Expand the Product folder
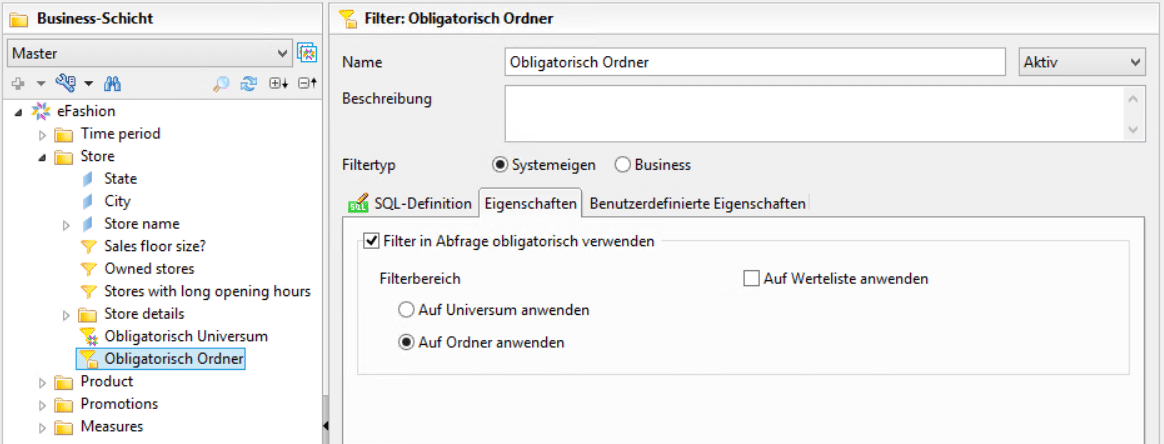 [x=42, y=382]
